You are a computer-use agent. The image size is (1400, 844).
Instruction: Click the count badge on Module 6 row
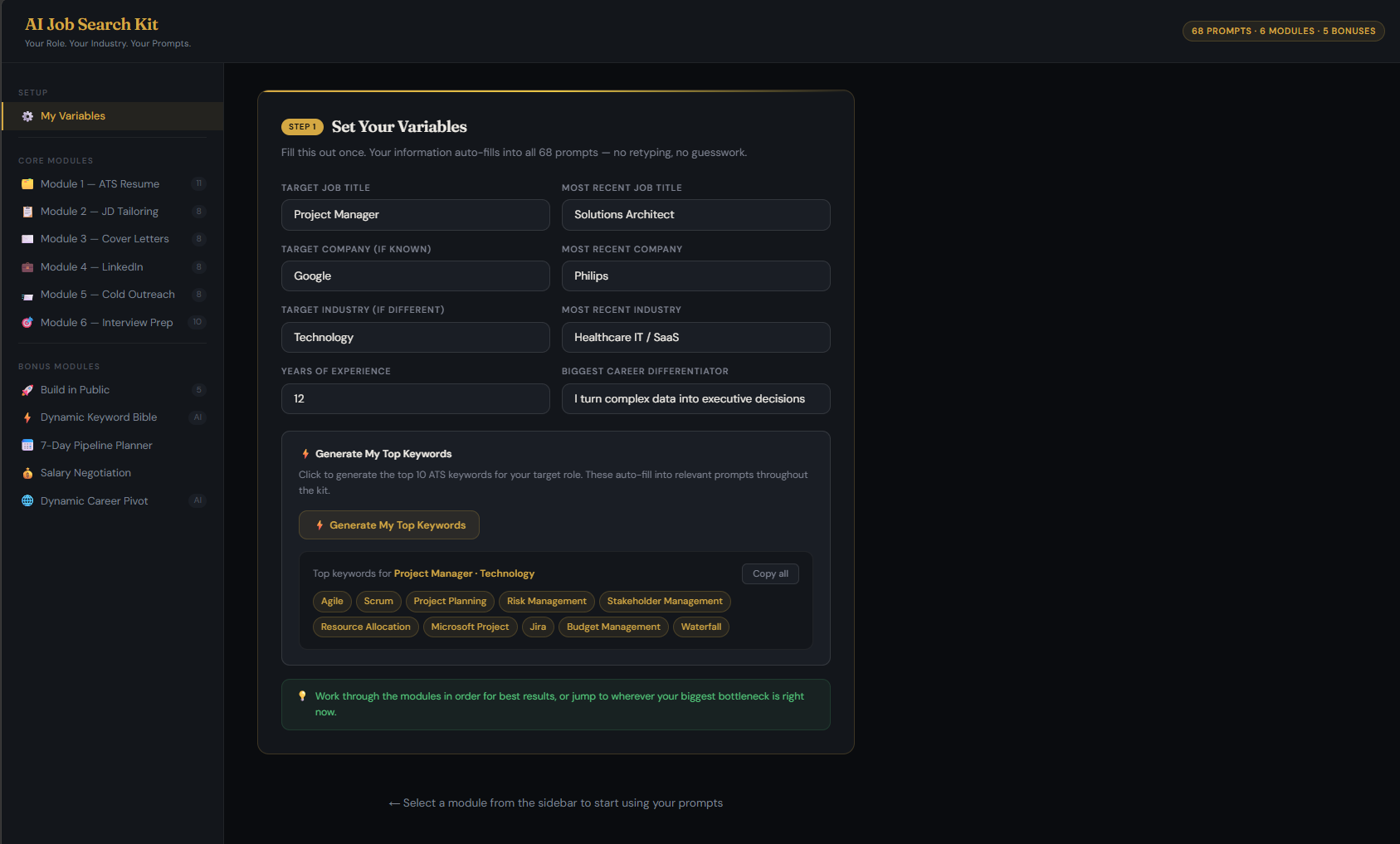click(x=197, y=323)
